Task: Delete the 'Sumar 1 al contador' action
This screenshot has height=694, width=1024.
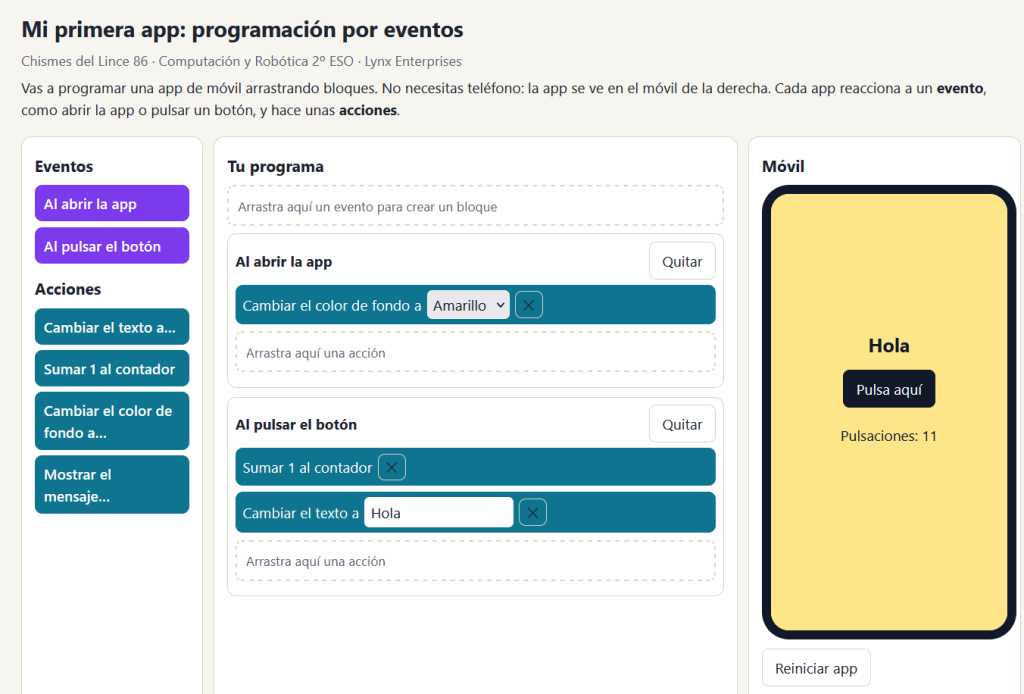Action: (x=391, y=467)
